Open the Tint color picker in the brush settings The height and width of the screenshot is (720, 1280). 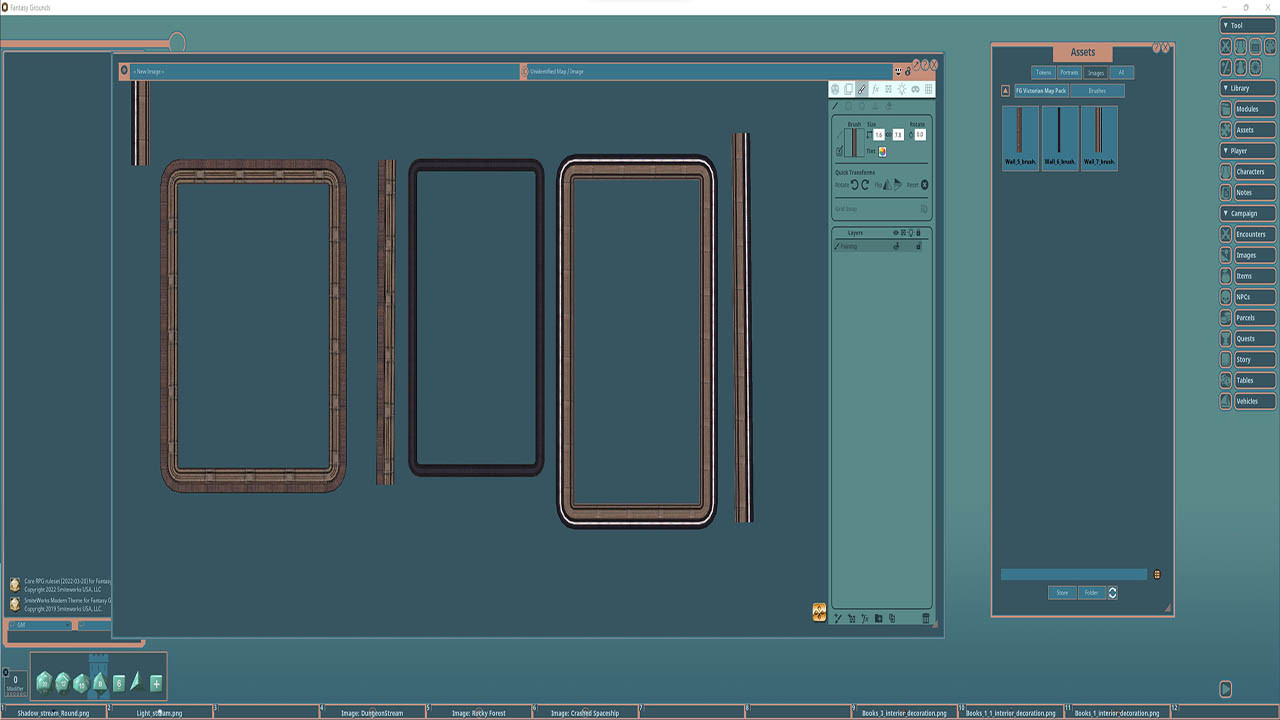tap(882, 152)
